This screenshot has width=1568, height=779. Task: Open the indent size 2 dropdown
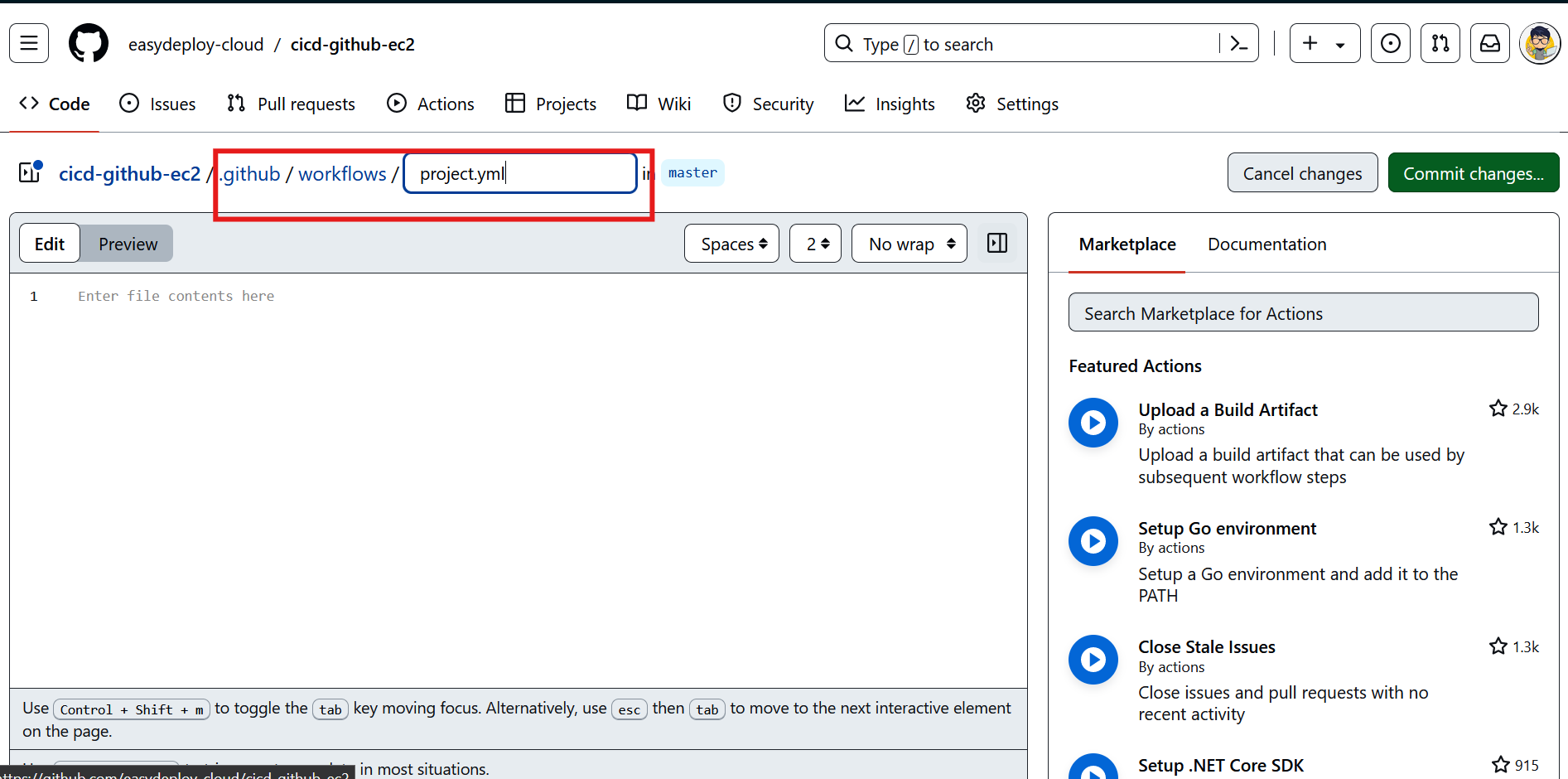(x=816, y=244)
